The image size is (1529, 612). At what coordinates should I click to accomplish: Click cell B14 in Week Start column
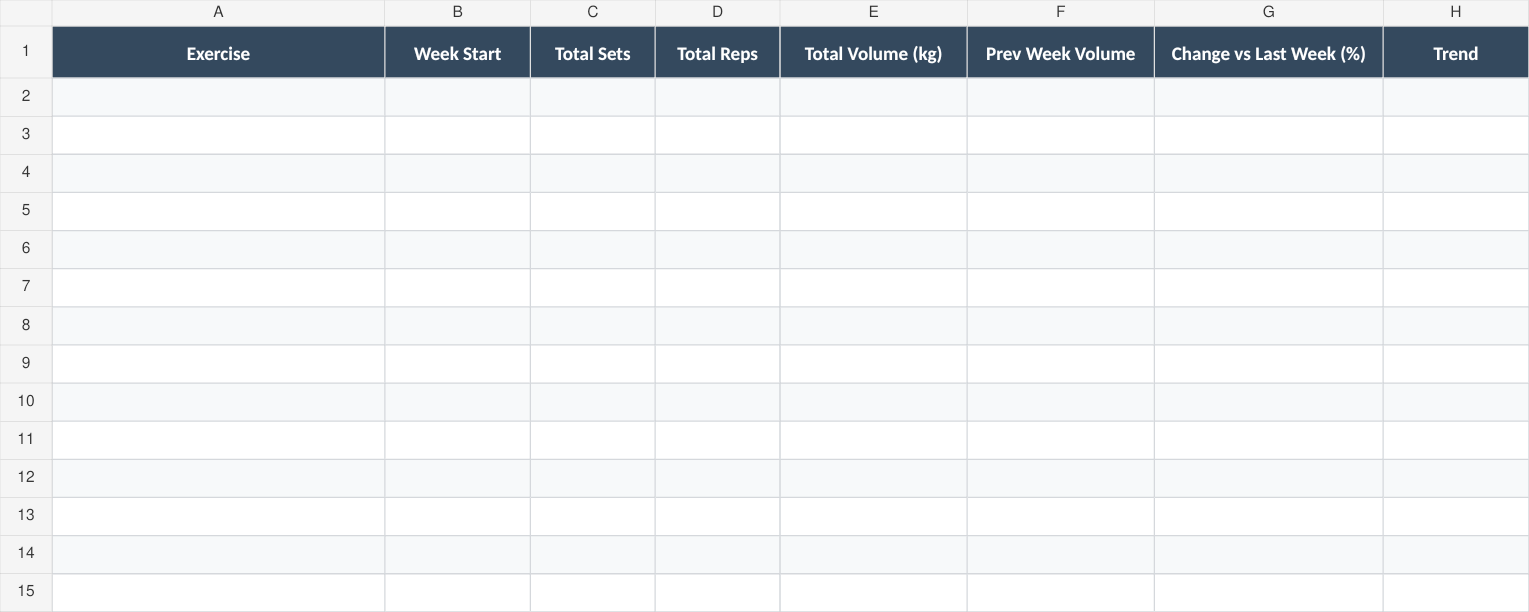pyautogui.click(x=457, y=554)
